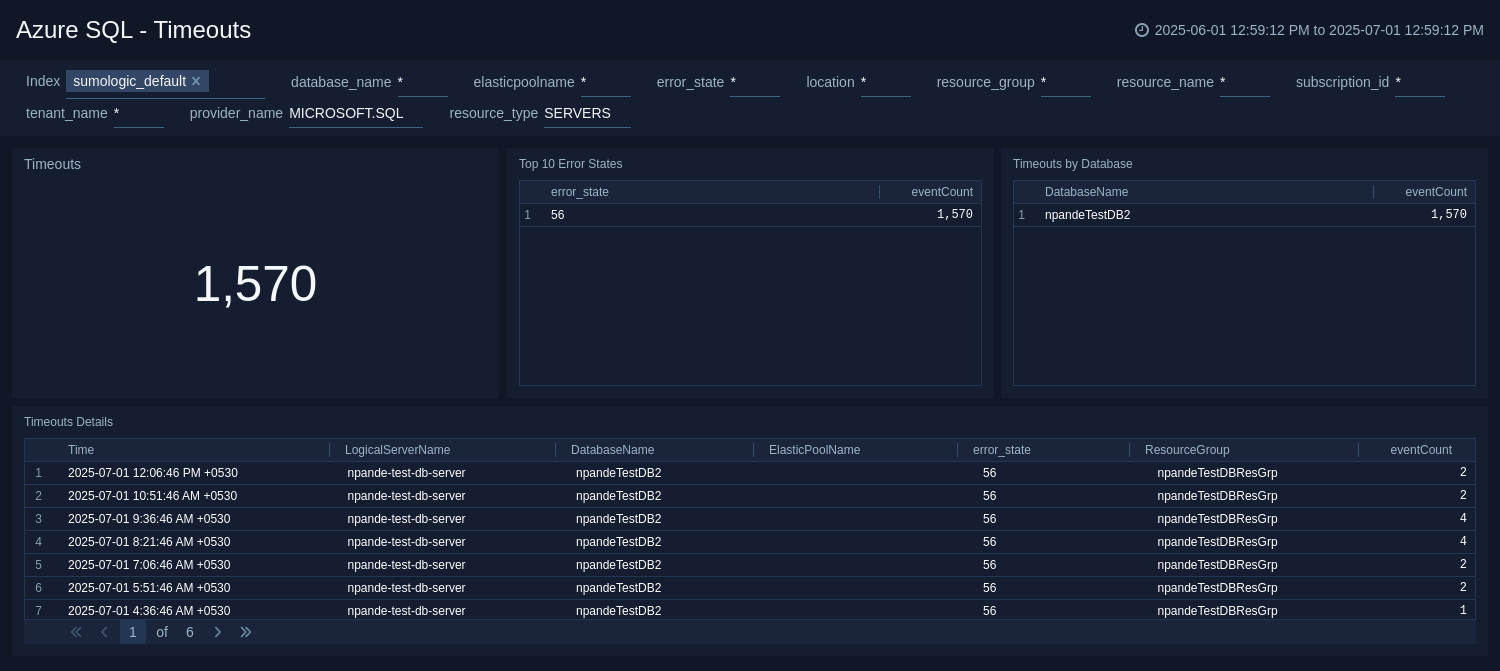
Task: Sort Timeouts Details by ResourceGroup column
Action: (x=1187, y=450)
